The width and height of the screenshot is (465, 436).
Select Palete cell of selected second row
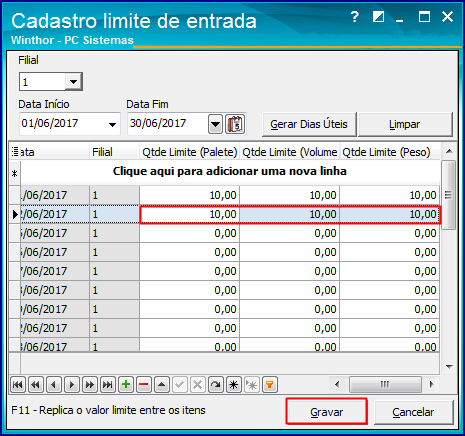point(189,214)
